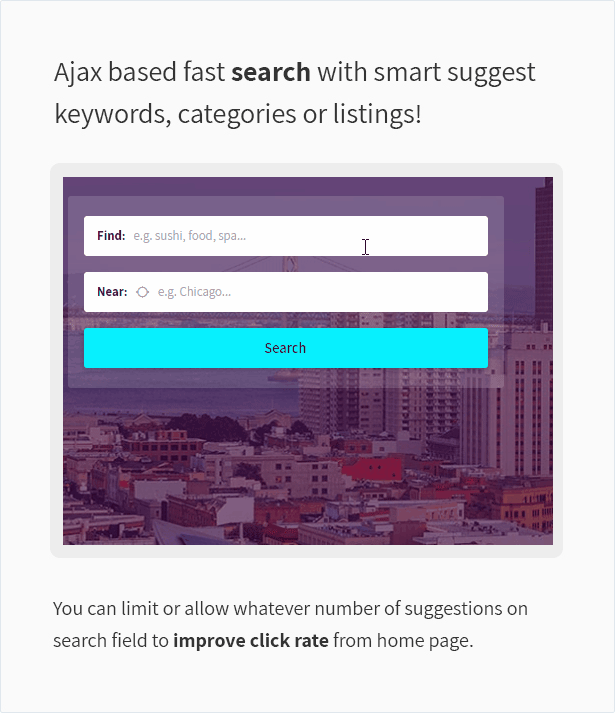Click the Search button
The image size is (615, 713).
click(x=286, y=348)
